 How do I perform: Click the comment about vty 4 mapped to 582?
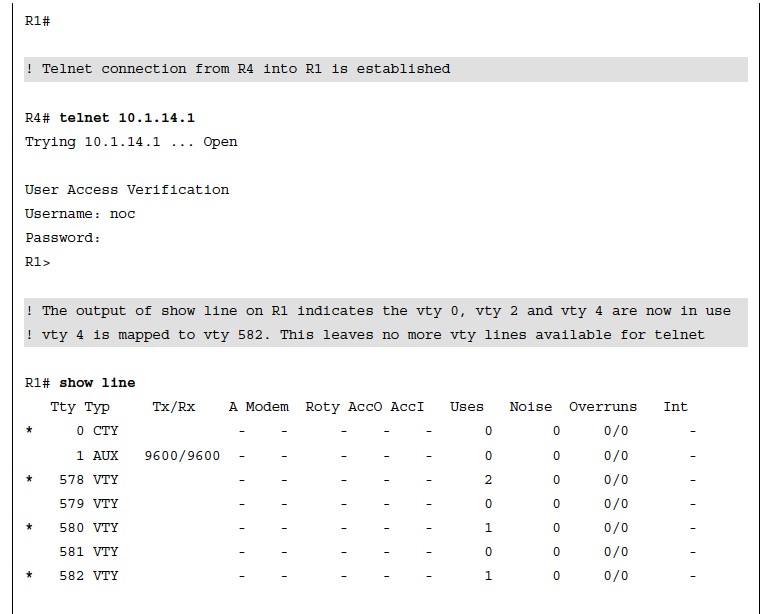[365, 335]
